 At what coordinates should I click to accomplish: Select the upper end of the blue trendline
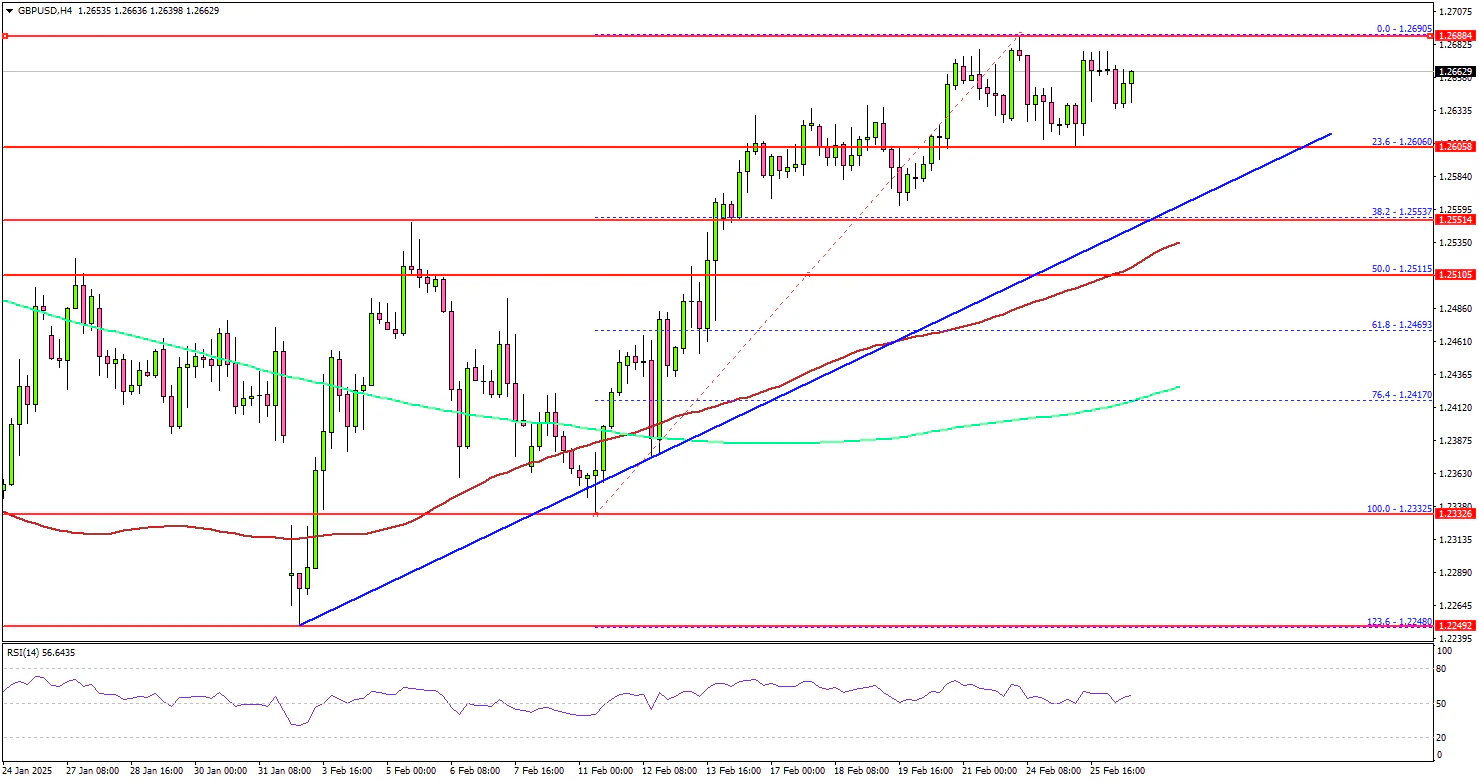tap(1331, 132)
